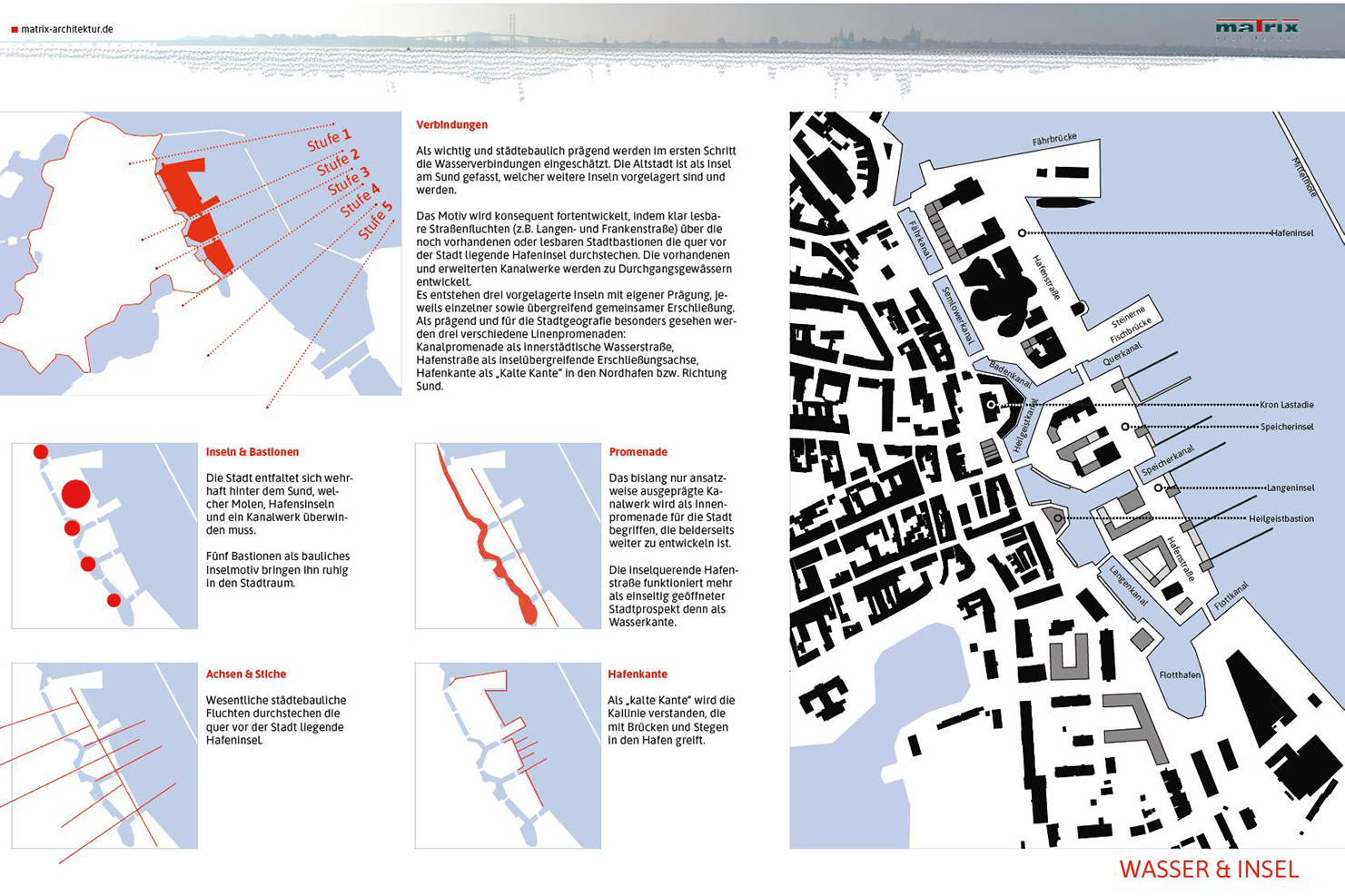Click the 'Fährkanal' map label

(919, 241)
